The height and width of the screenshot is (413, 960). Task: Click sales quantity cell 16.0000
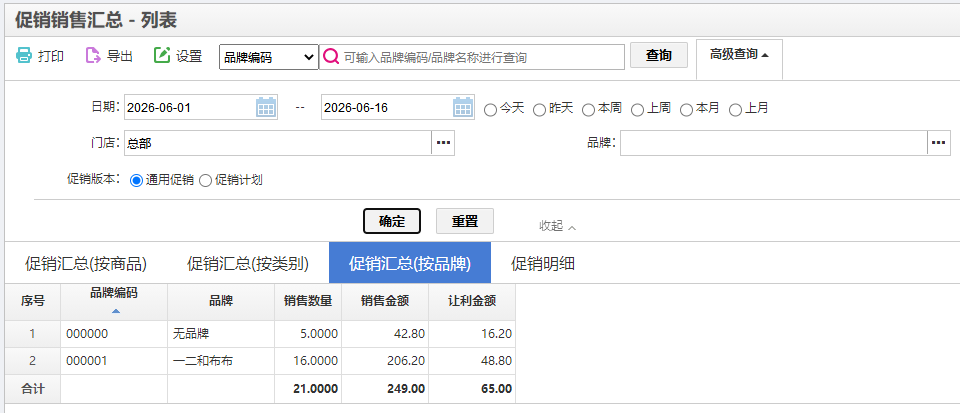point(308,361)
